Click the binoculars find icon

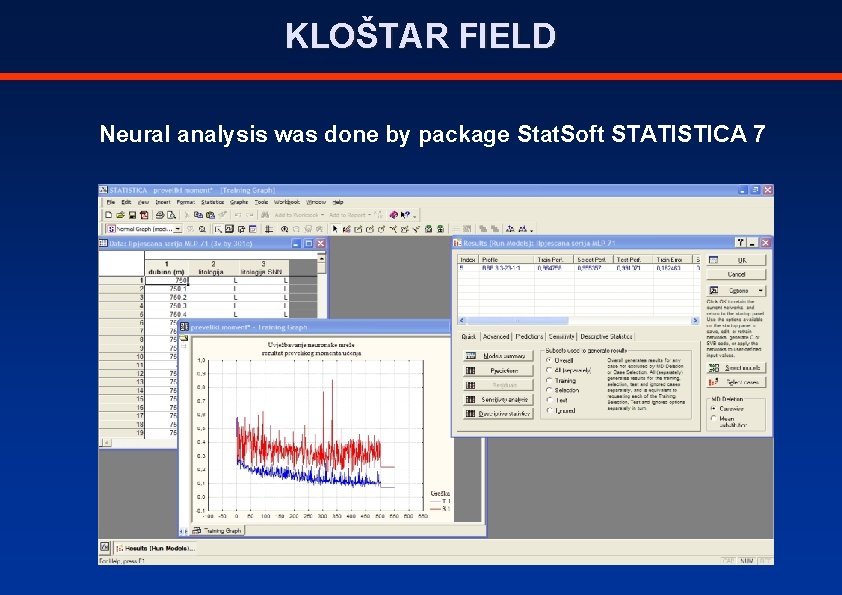(x=265, y=215)
